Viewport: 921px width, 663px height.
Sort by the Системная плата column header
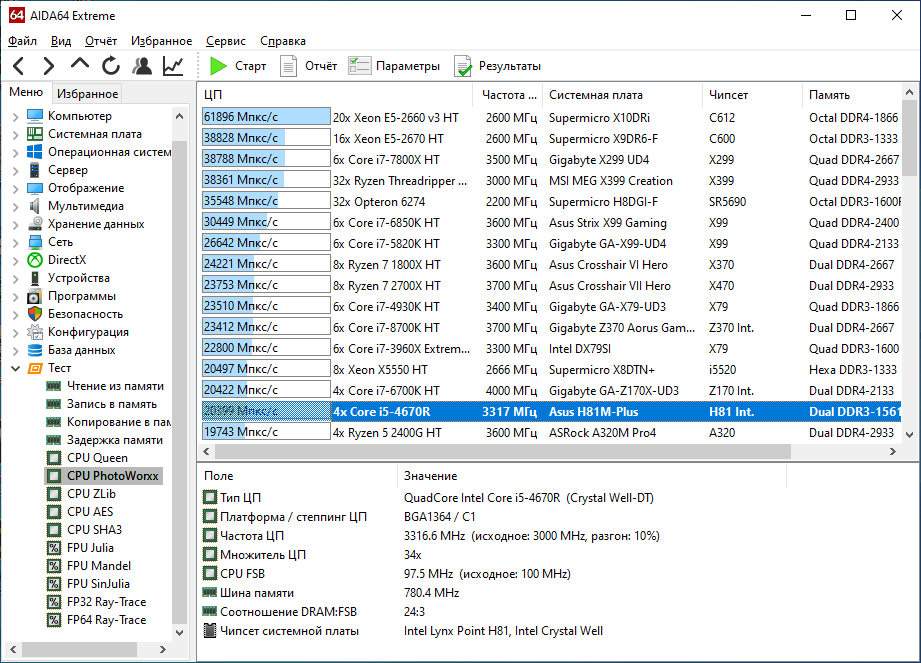coord(622,95)
